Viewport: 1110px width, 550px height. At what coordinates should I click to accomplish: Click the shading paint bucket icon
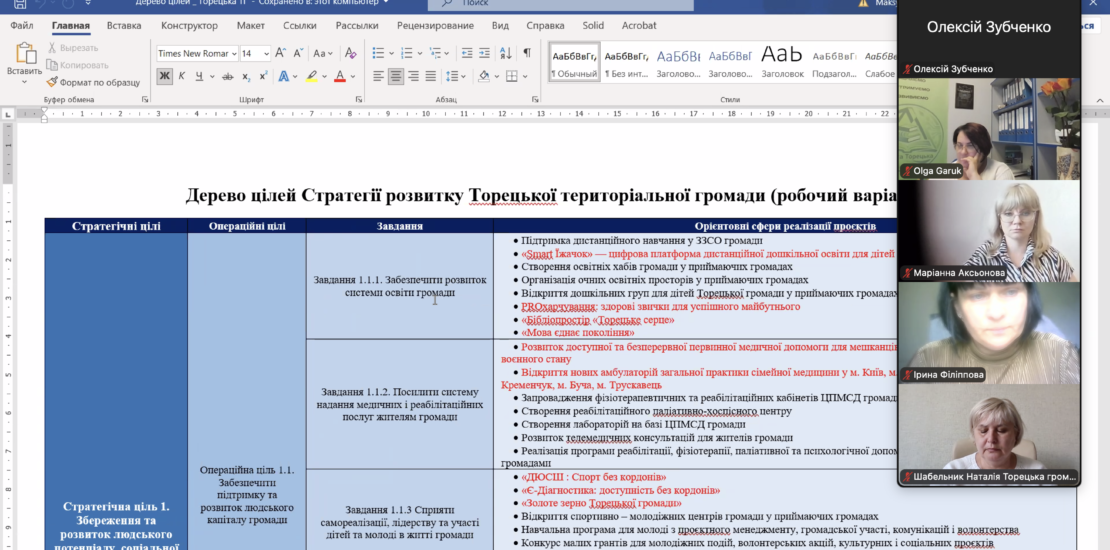(484, 76)
